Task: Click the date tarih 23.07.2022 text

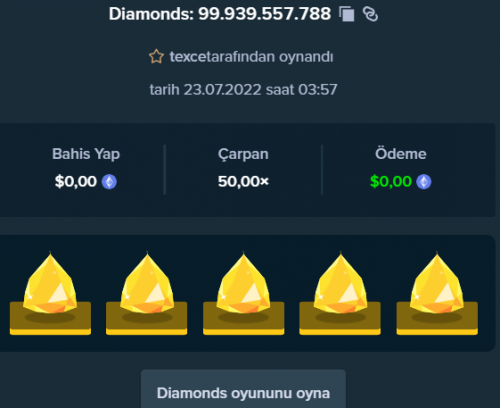Action: coord(205,90)
